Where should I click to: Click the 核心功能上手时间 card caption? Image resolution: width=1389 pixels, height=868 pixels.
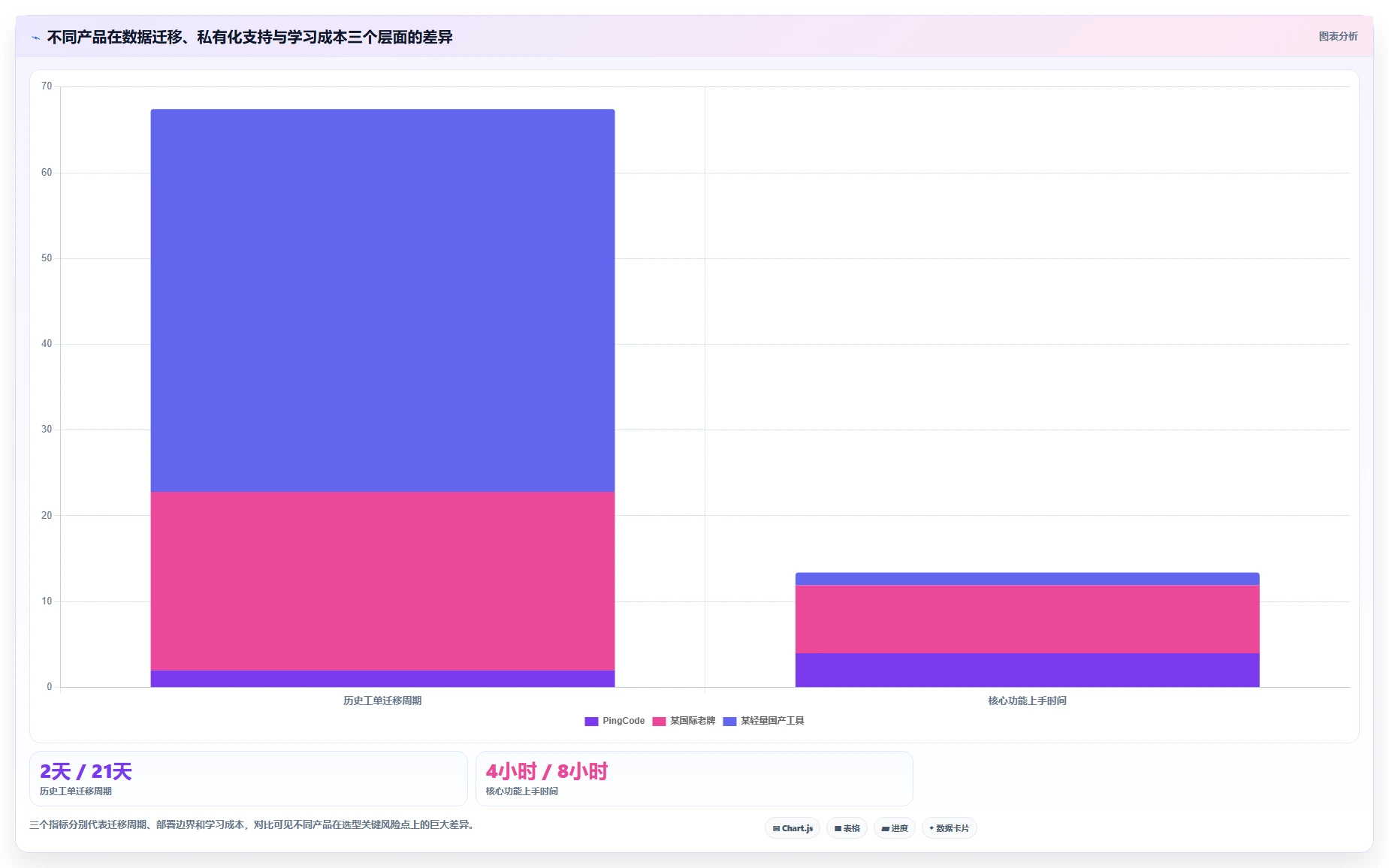[522, 791]
